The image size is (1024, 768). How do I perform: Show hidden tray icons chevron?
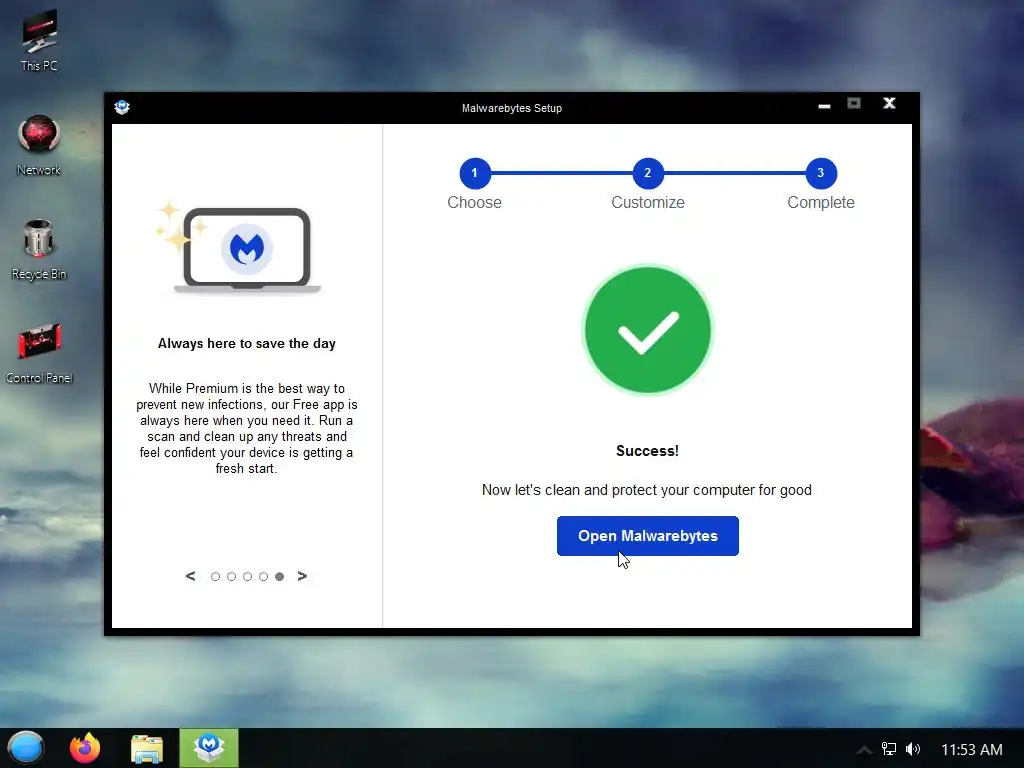click(x=863, y=750)
